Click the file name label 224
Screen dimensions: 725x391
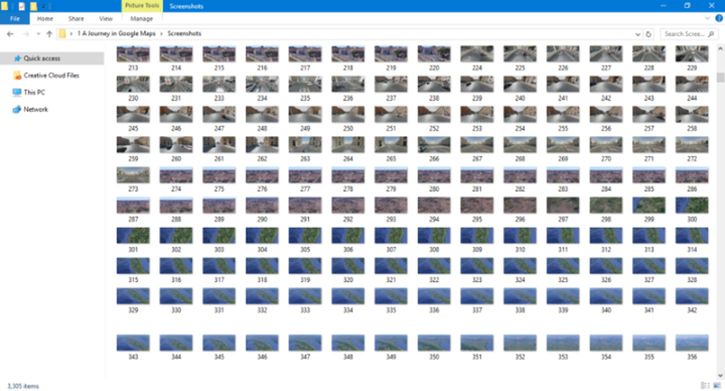point(477,68)
